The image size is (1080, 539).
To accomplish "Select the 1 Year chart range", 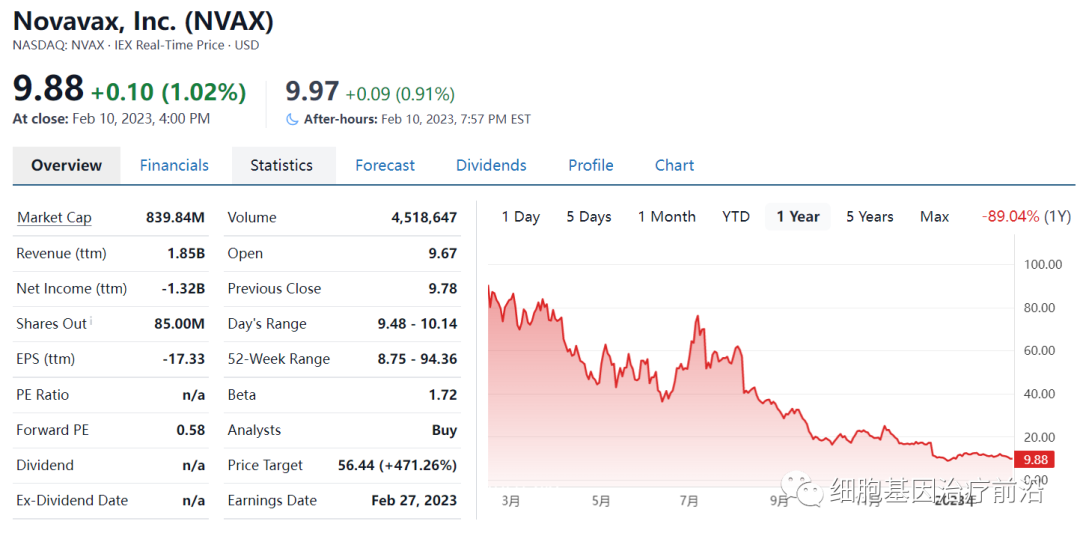I will click(x=797, y=217).
